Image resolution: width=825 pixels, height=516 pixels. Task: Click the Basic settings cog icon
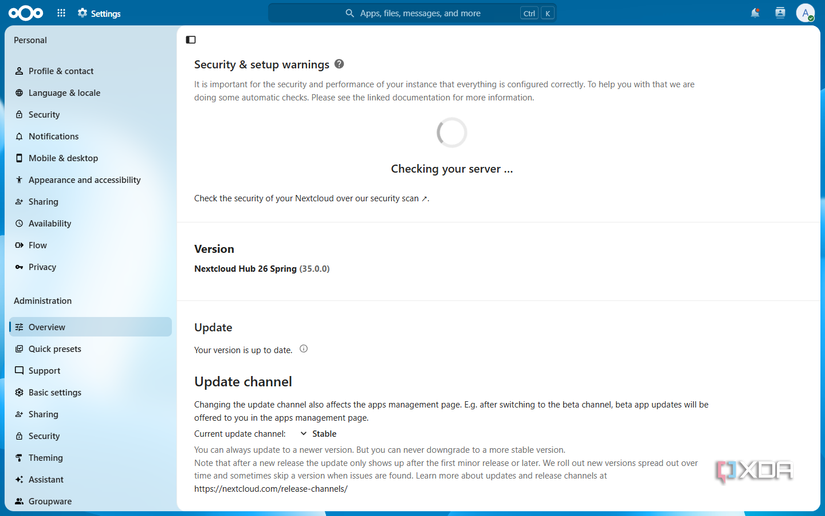pyautogui.click(x=19, y=392)
